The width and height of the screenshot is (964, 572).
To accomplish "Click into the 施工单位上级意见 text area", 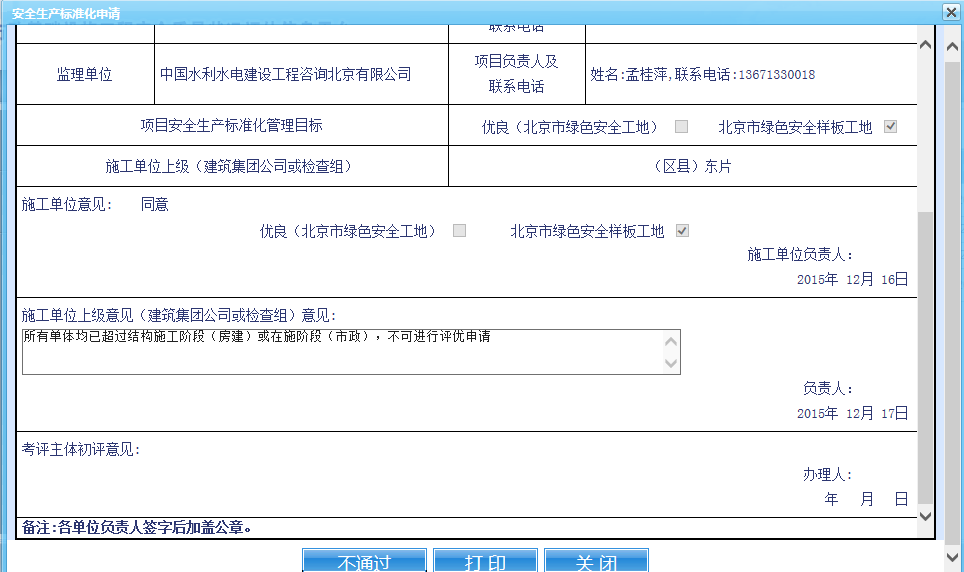I will tap(340, 352).
